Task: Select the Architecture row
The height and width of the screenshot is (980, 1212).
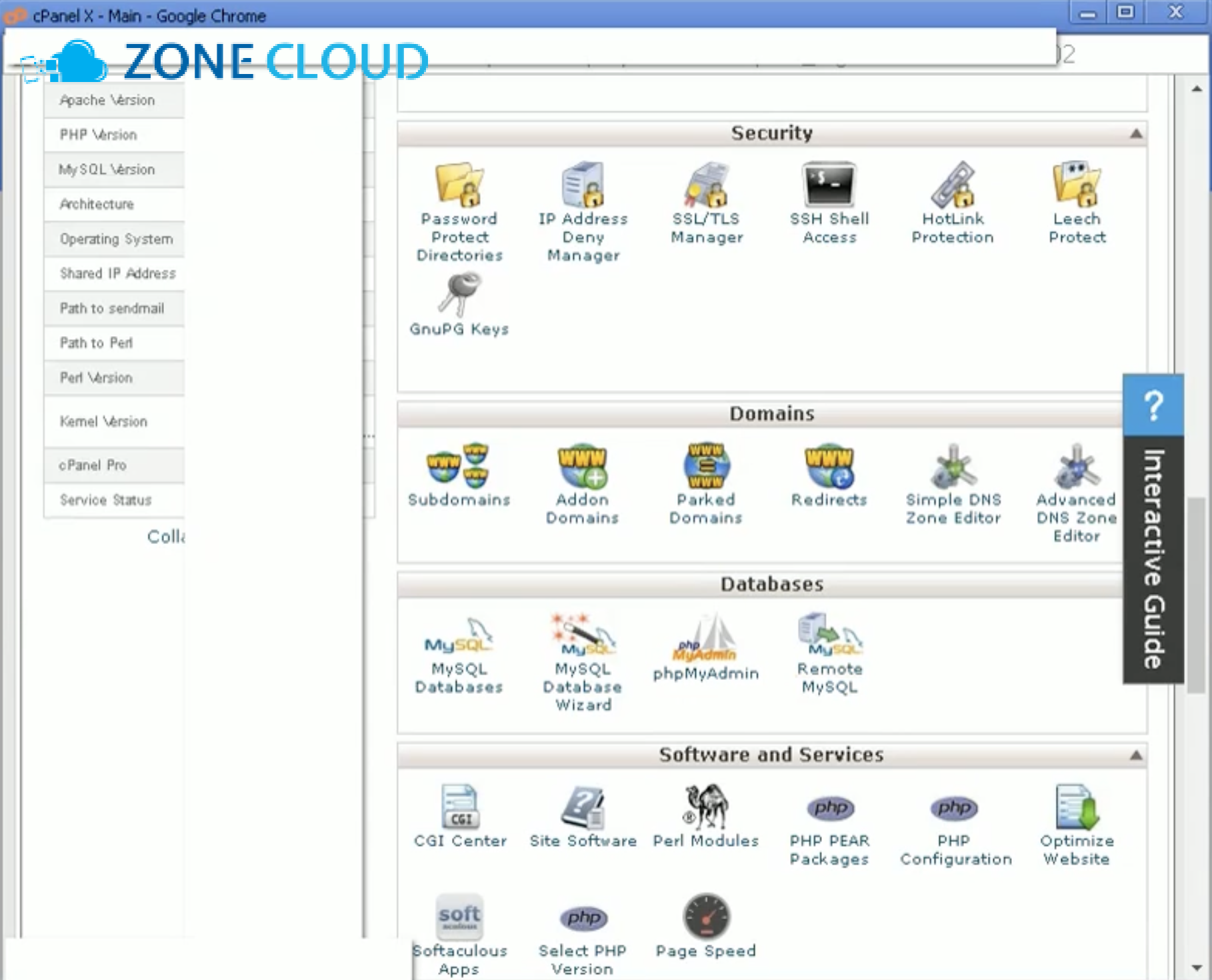Action: pos(114,204)
